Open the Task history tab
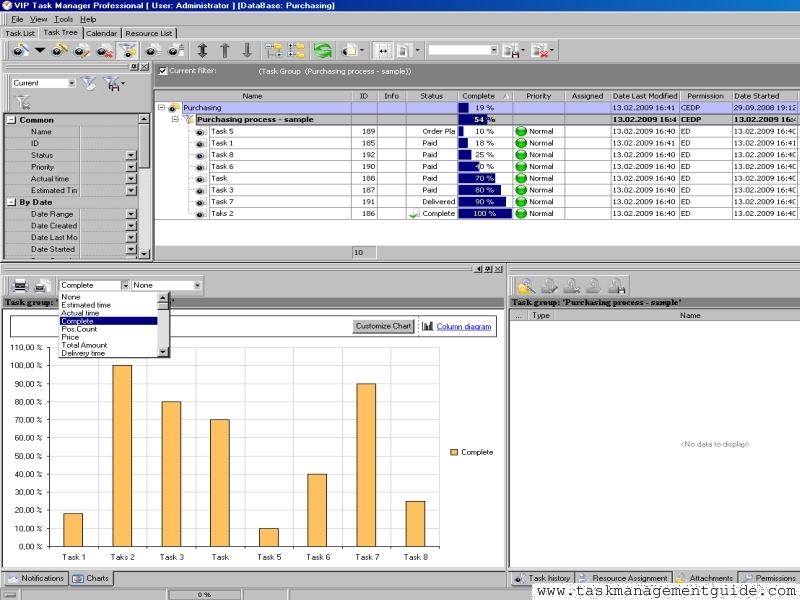 click(543, 578)
